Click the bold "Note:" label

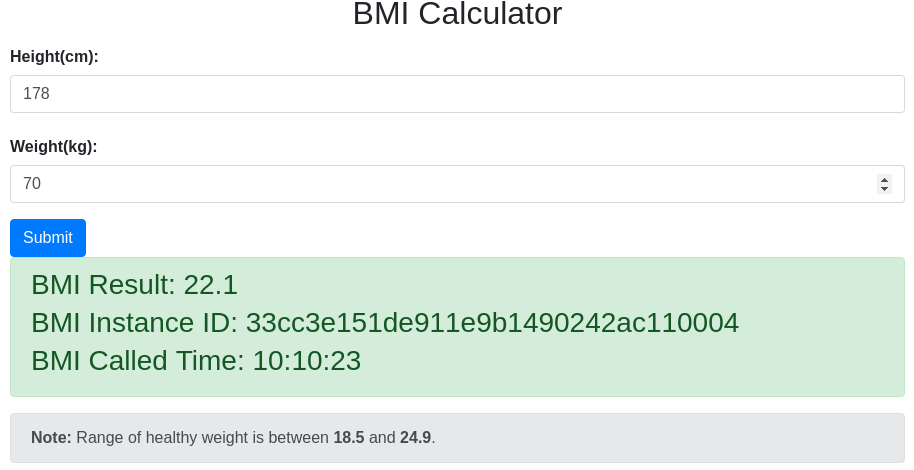tap(51, 438)
